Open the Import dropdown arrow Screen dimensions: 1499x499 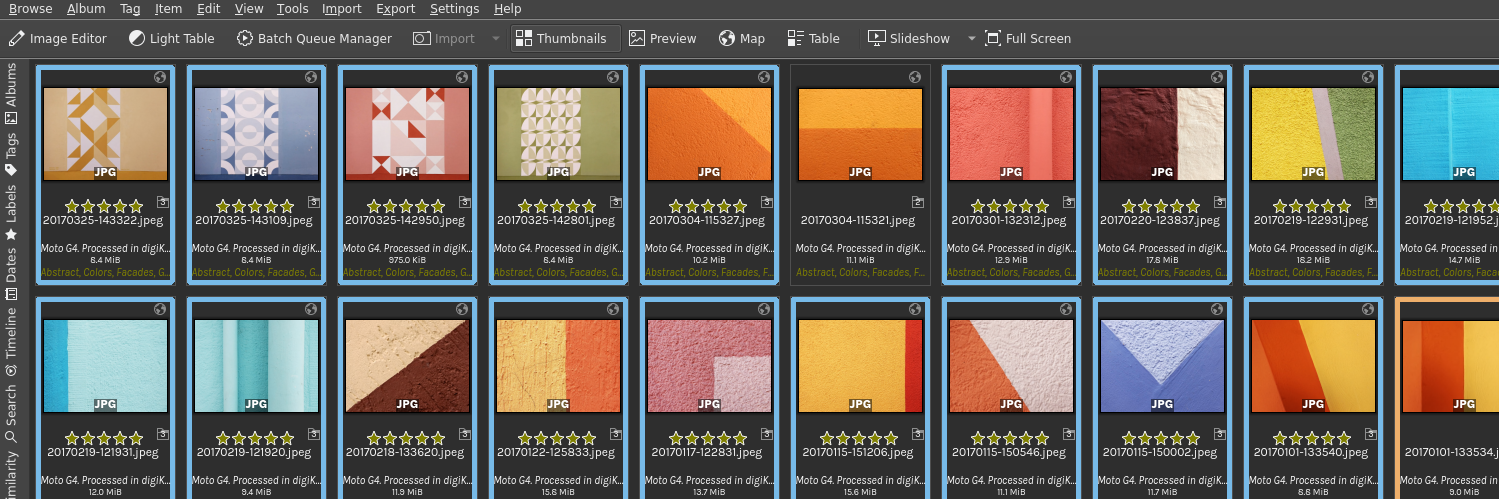click(x=495, y=39)
